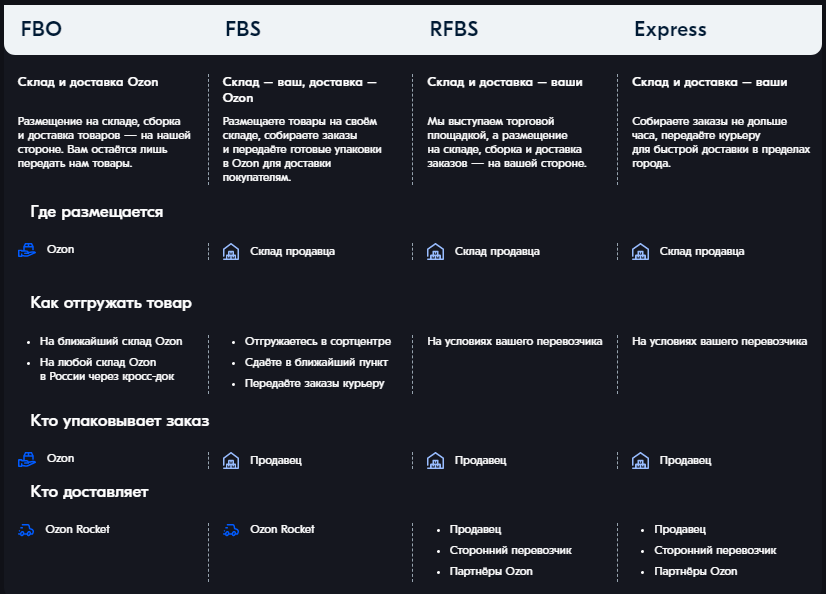Click the Ozon icon under Где размещается
826x594 pixels.
(x=27, y=250)
